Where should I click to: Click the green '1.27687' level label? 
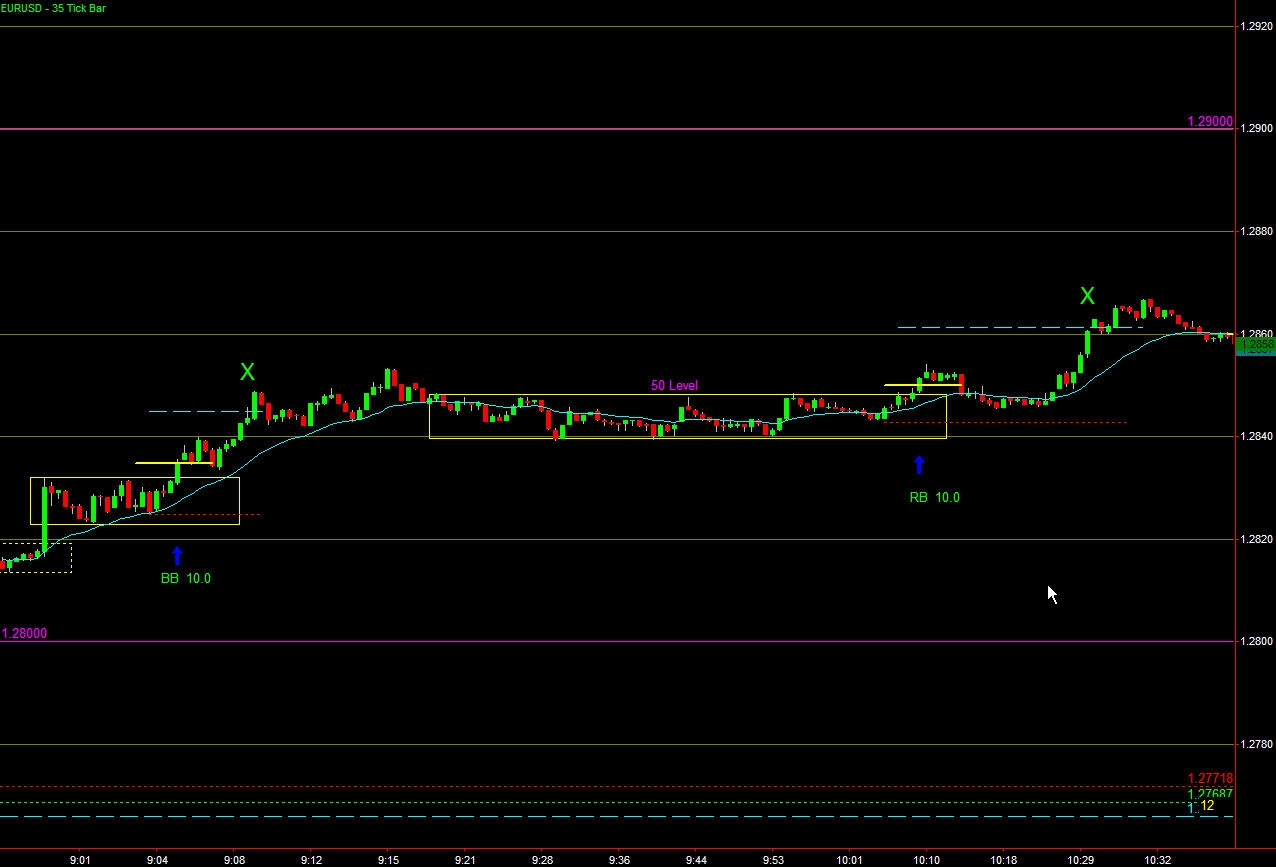(x=1210, y=794)
